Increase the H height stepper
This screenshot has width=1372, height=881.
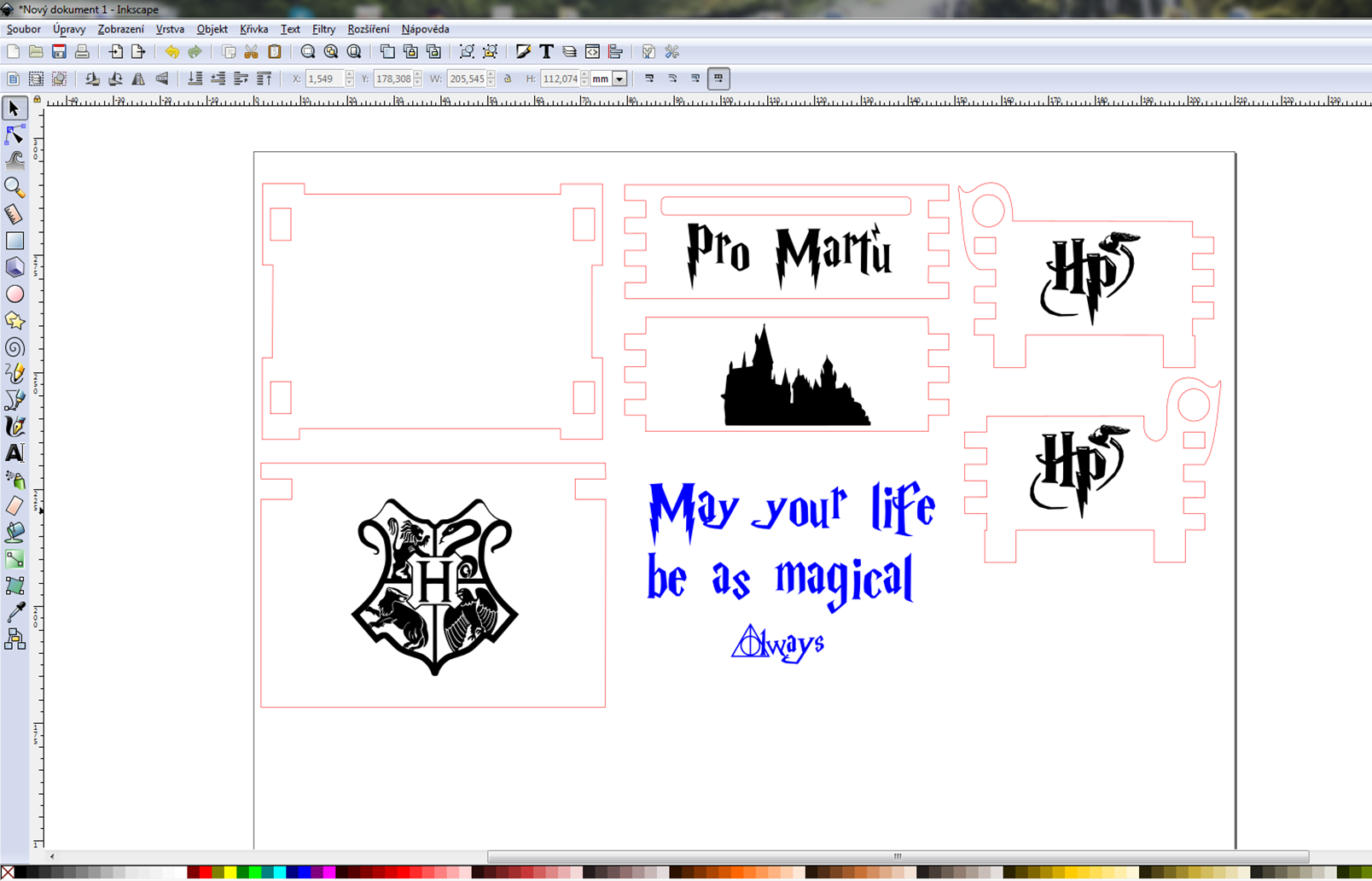pyautogui.click(x=584, y=74)
